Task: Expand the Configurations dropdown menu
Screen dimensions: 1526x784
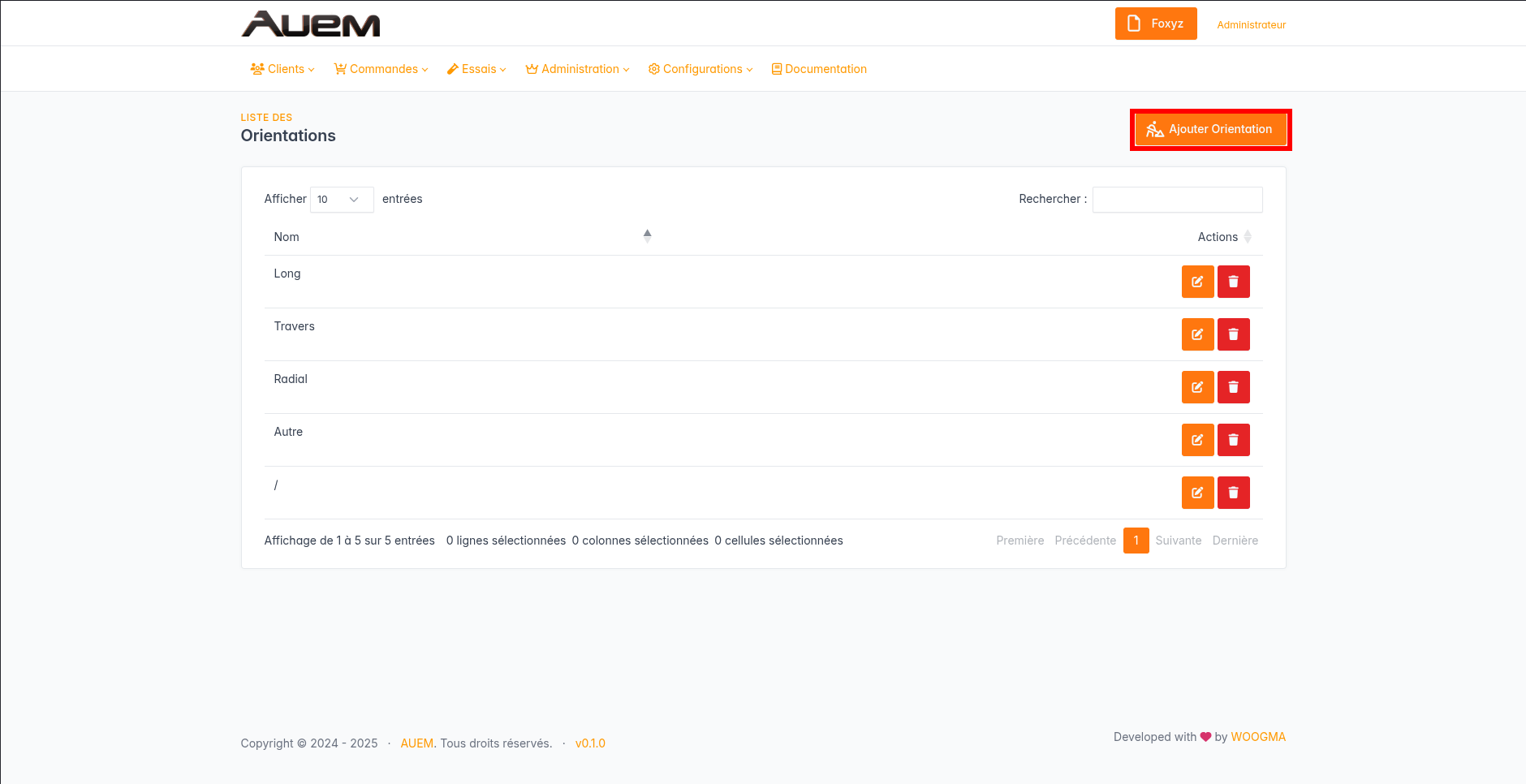Action: (x=700, y=69)
